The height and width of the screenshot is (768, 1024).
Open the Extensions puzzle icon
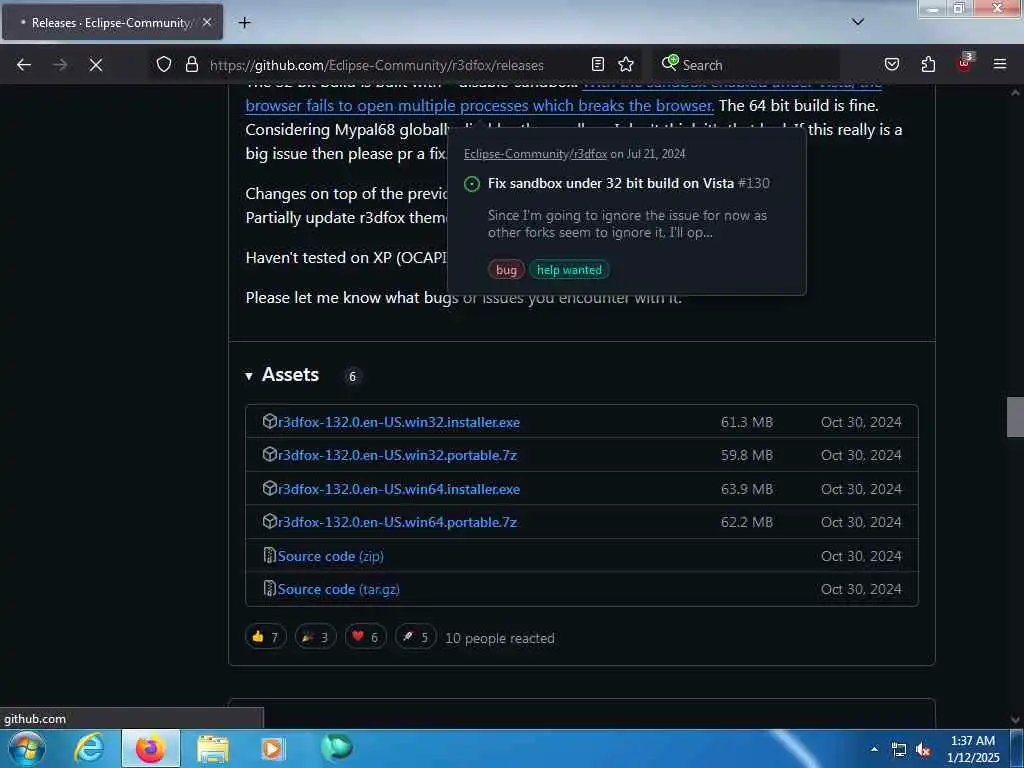[x=928, y=64]
